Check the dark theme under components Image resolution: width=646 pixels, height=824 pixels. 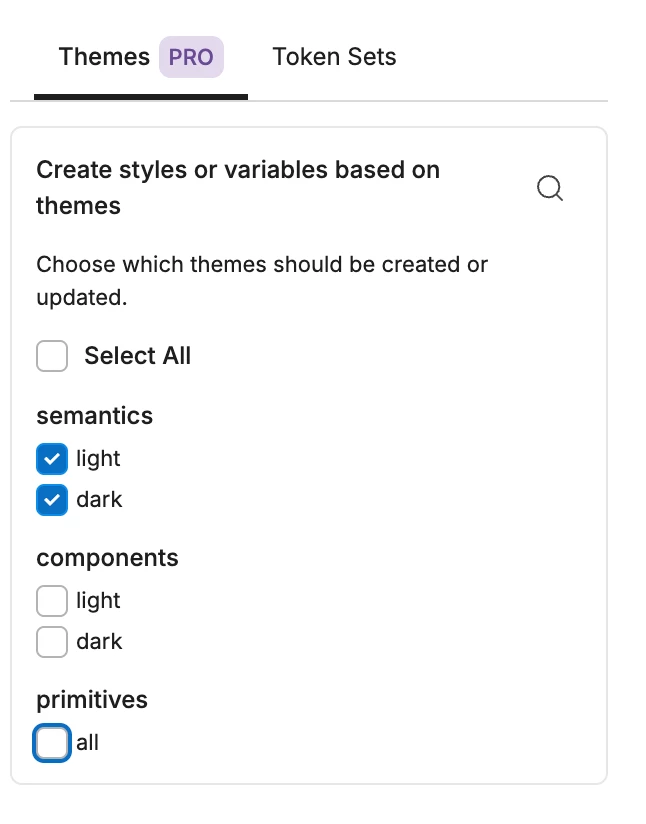(x=52, y=641)
